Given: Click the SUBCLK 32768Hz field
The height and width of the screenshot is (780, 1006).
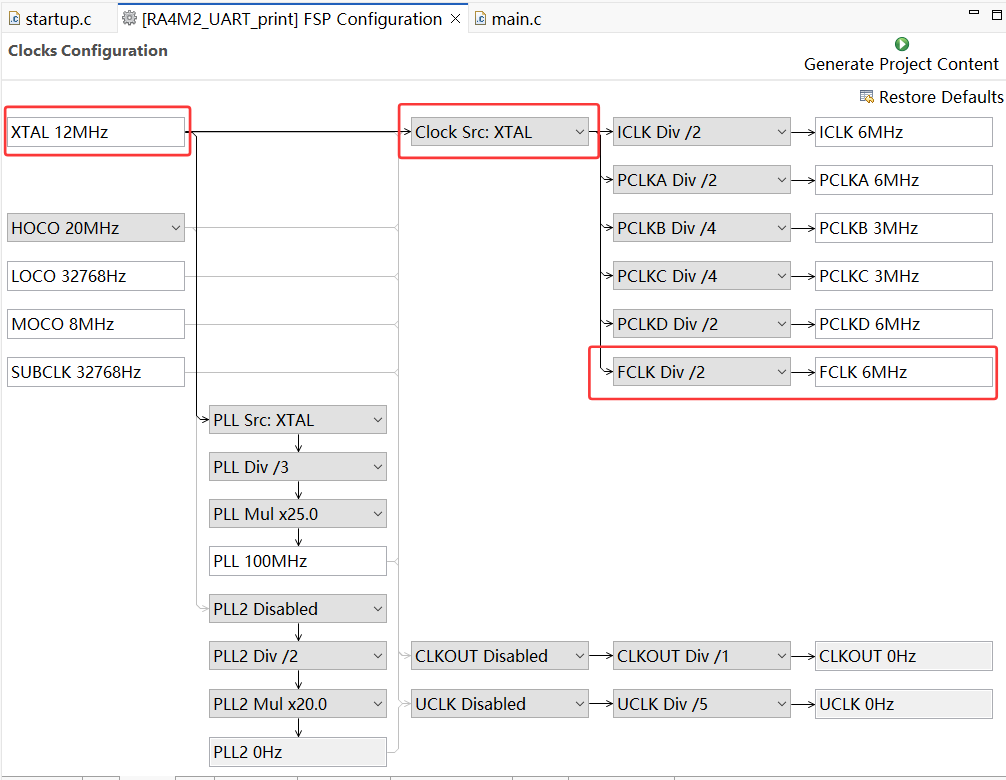Looking at the screenshot, I should [96, 372].
